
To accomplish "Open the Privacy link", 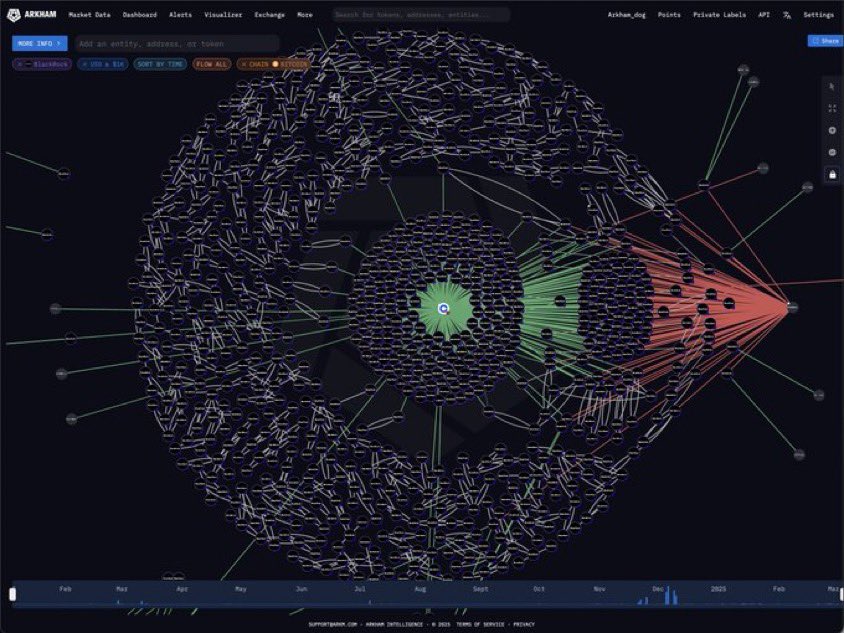I will coord(524,624).
